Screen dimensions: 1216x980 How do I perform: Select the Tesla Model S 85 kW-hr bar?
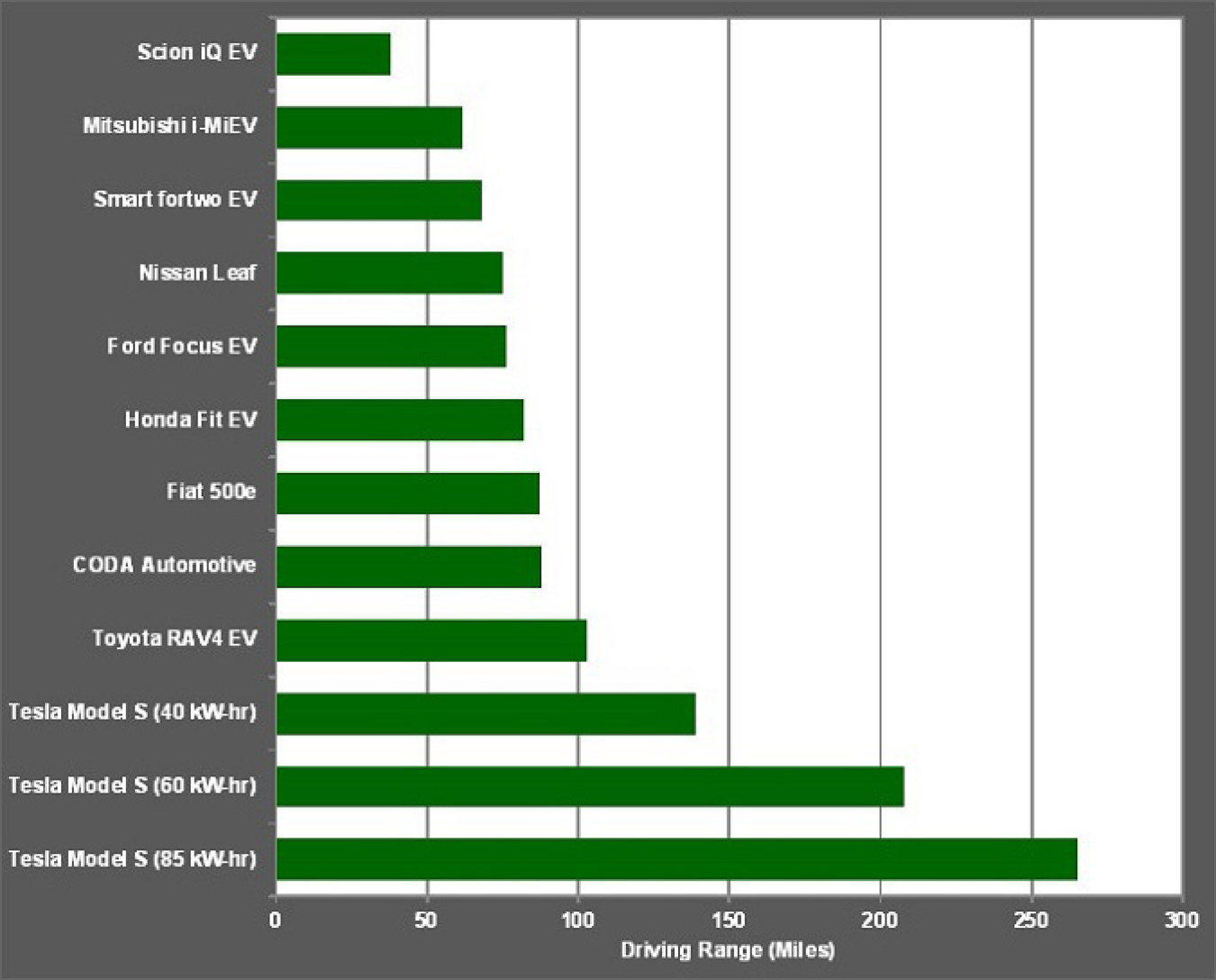pos(676,859)
